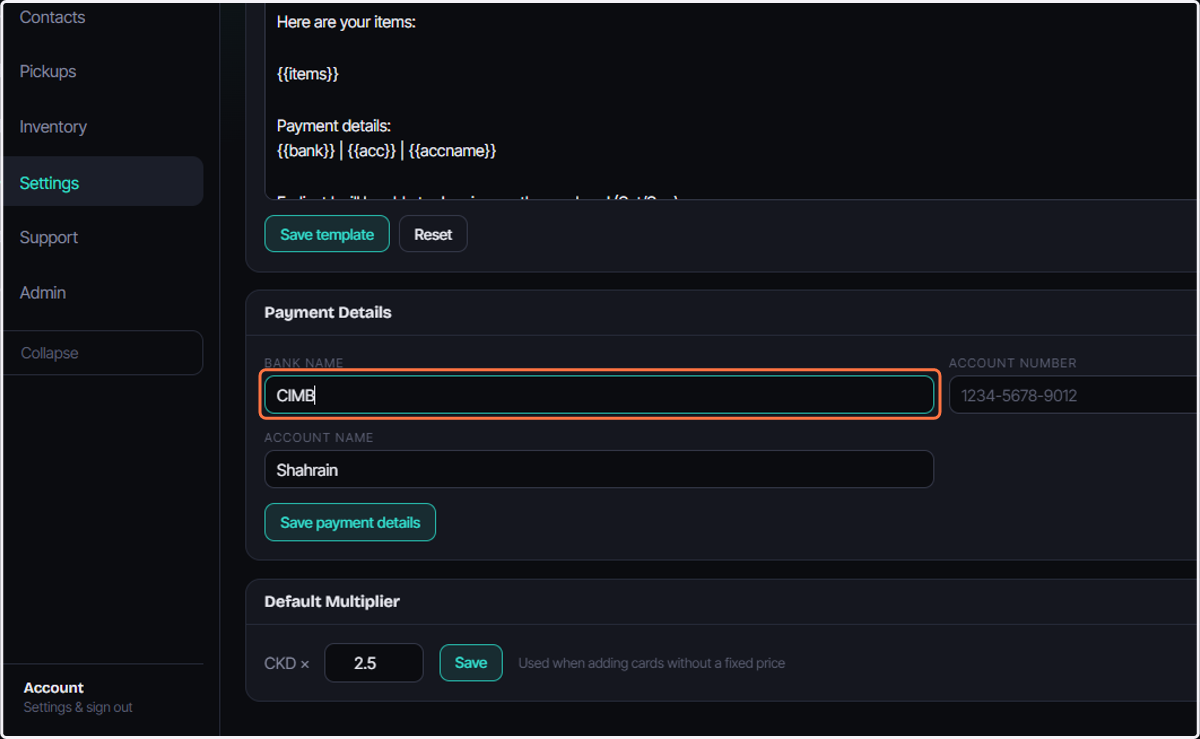Collapse the sidebar with Collapse button
This screenshot has height=739, width=1200.
103,353
